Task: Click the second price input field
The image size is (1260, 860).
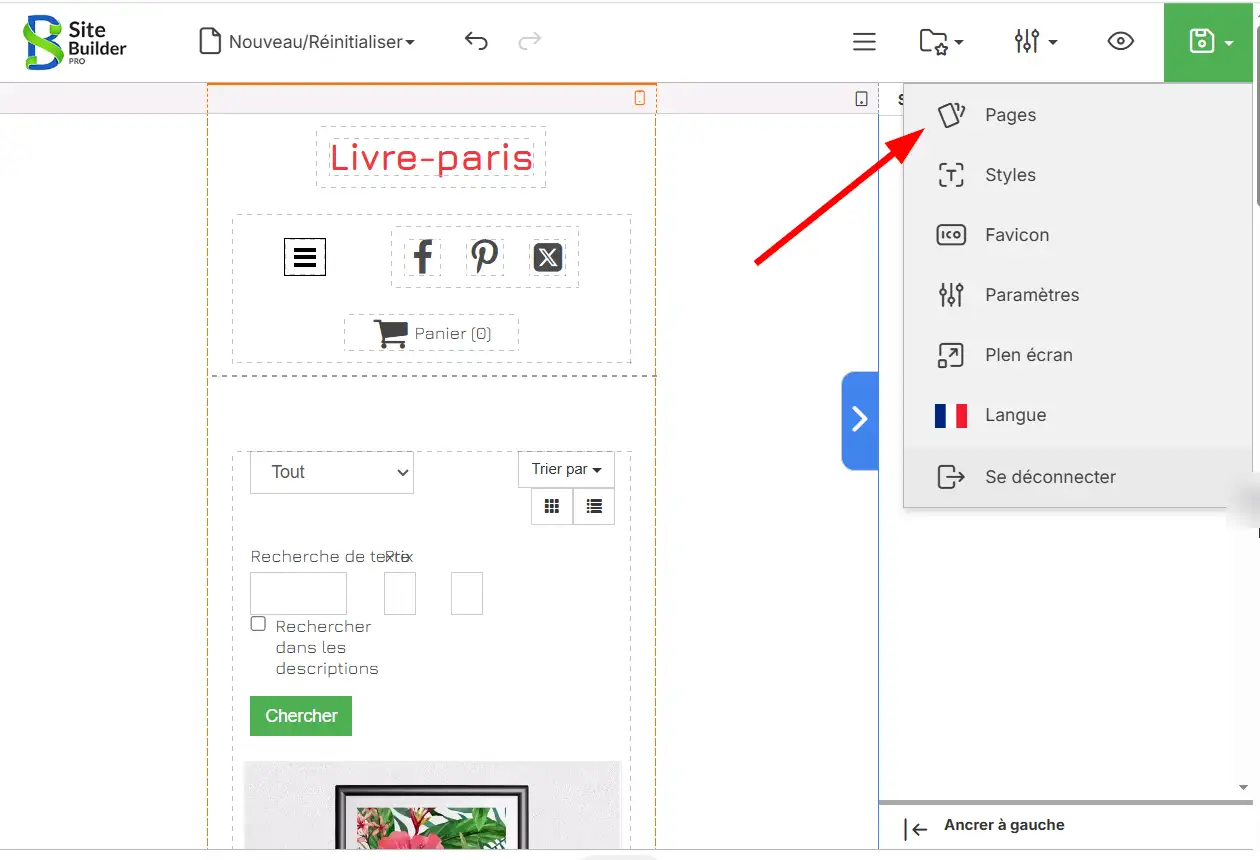Action: click(467, 593)
